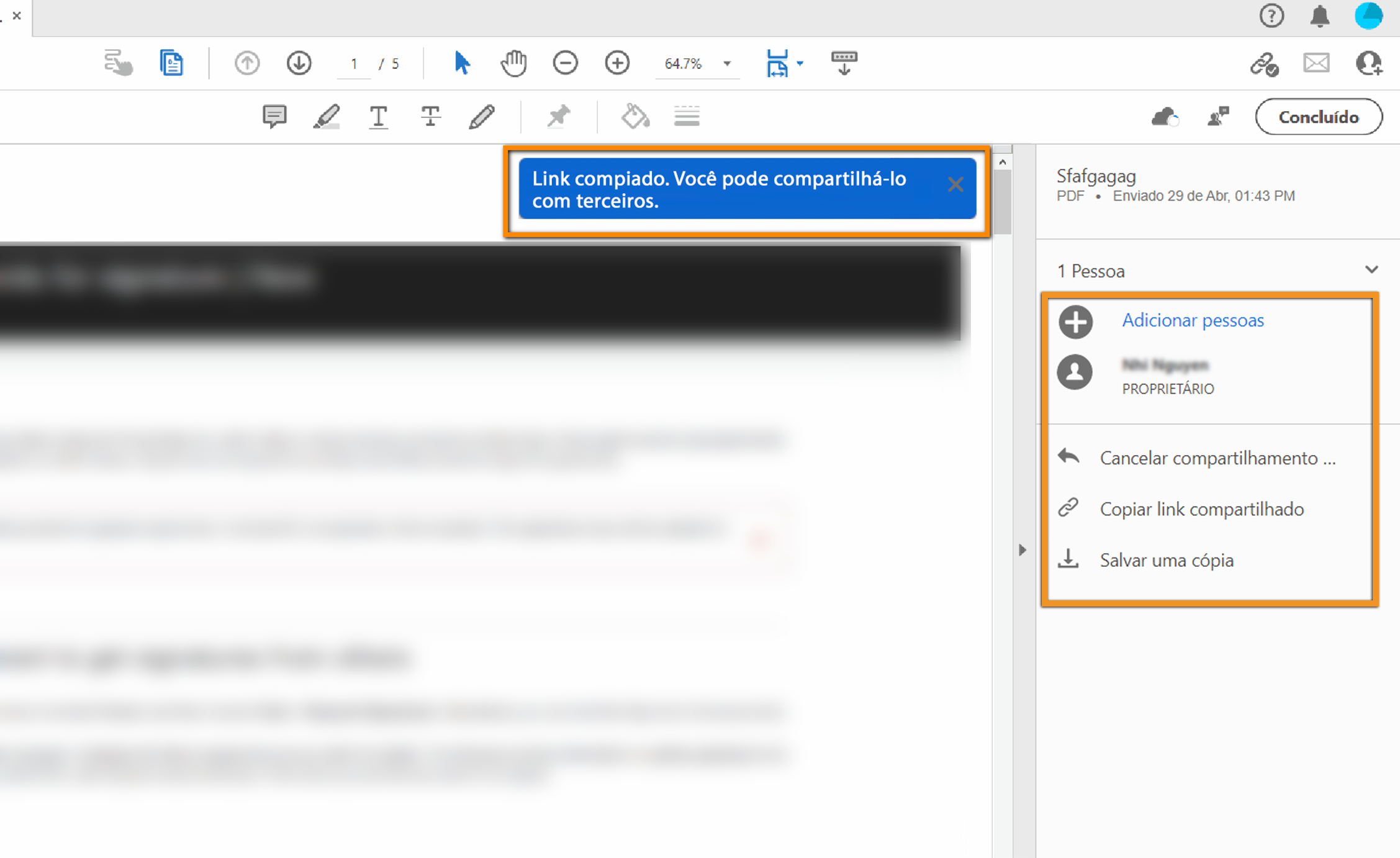Activate the hand pan tool
Screen dimensions: 1400x858
click(513, 63)
